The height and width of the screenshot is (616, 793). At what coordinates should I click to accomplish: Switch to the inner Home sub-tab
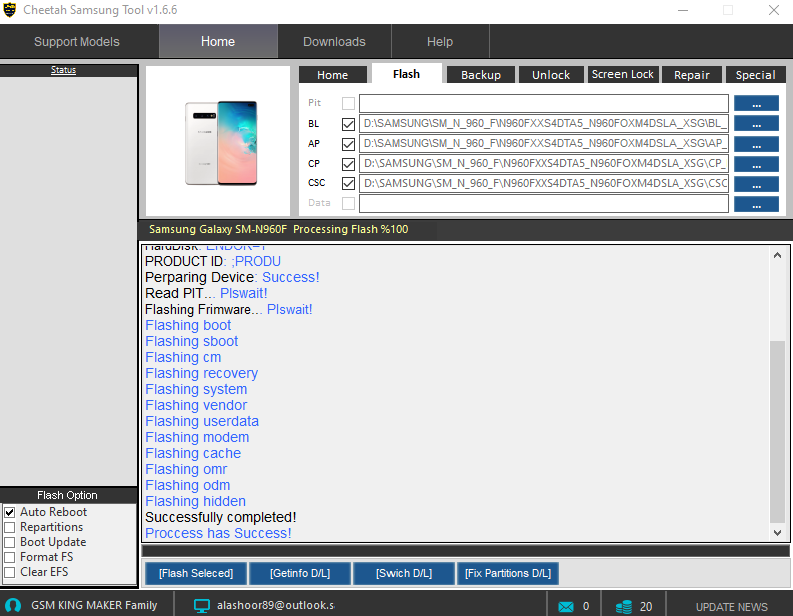[333, 75]
